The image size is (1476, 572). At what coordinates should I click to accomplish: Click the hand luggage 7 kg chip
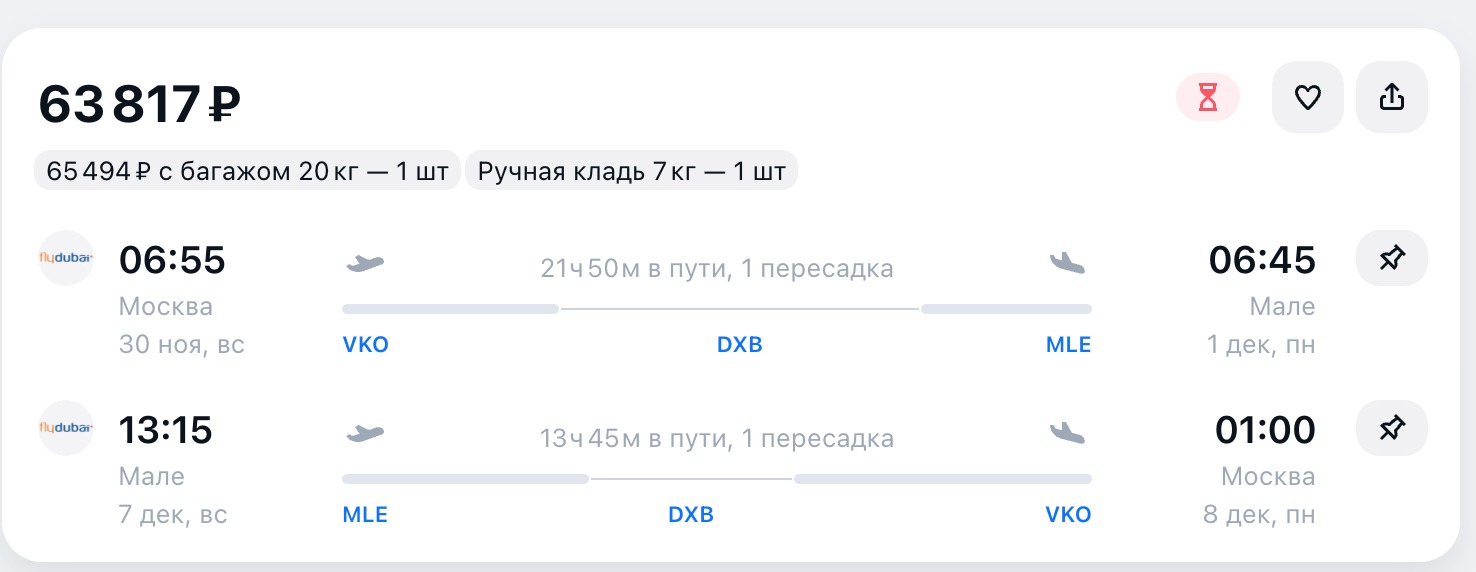coord(631,172)
